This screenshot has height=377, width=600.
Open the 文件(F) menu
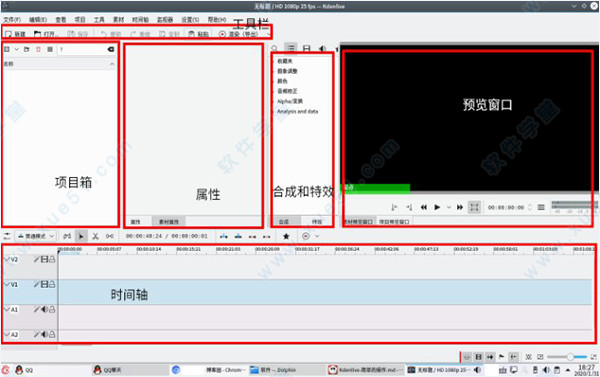(12, 19)
